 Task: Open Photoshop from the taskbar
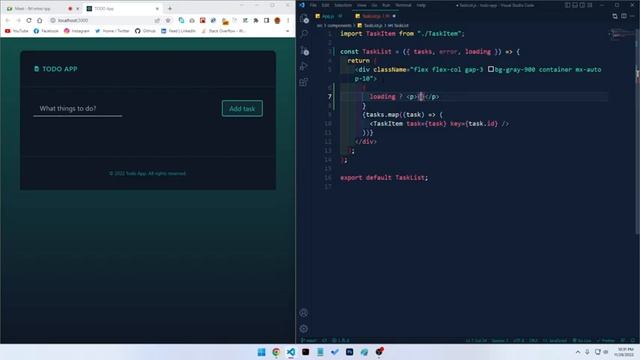[x=349, y=352]
